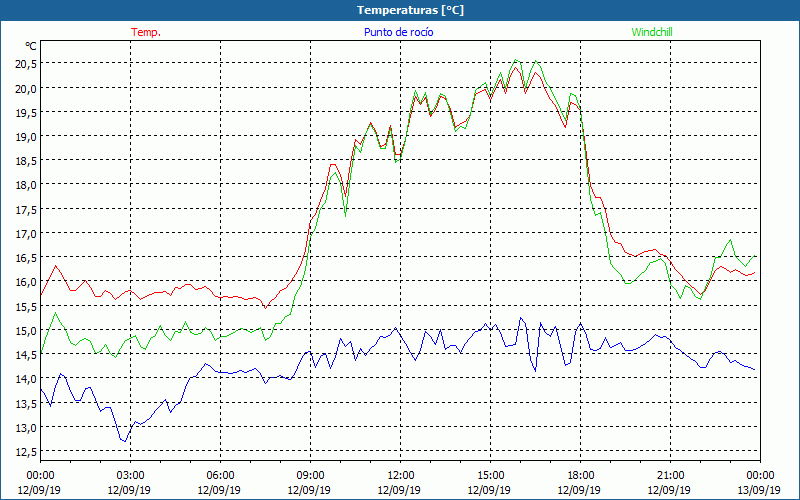Select the green Windchill legend label

point(652,32)
